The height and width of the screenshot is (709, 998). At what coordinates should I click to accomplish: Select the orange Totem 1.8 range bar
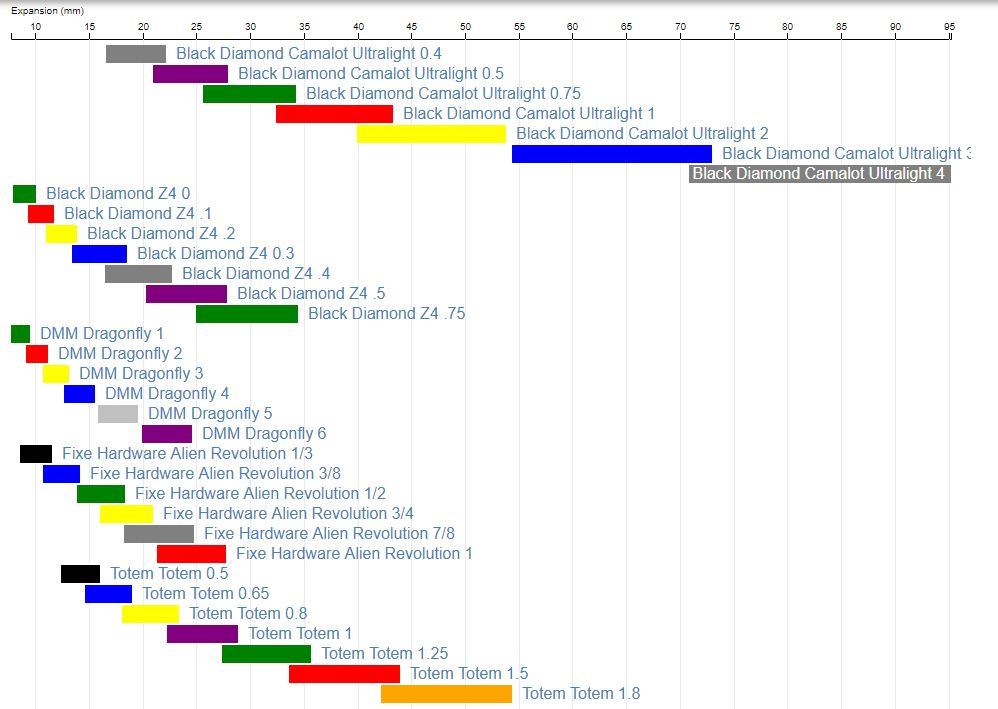(x=446, y=694)
